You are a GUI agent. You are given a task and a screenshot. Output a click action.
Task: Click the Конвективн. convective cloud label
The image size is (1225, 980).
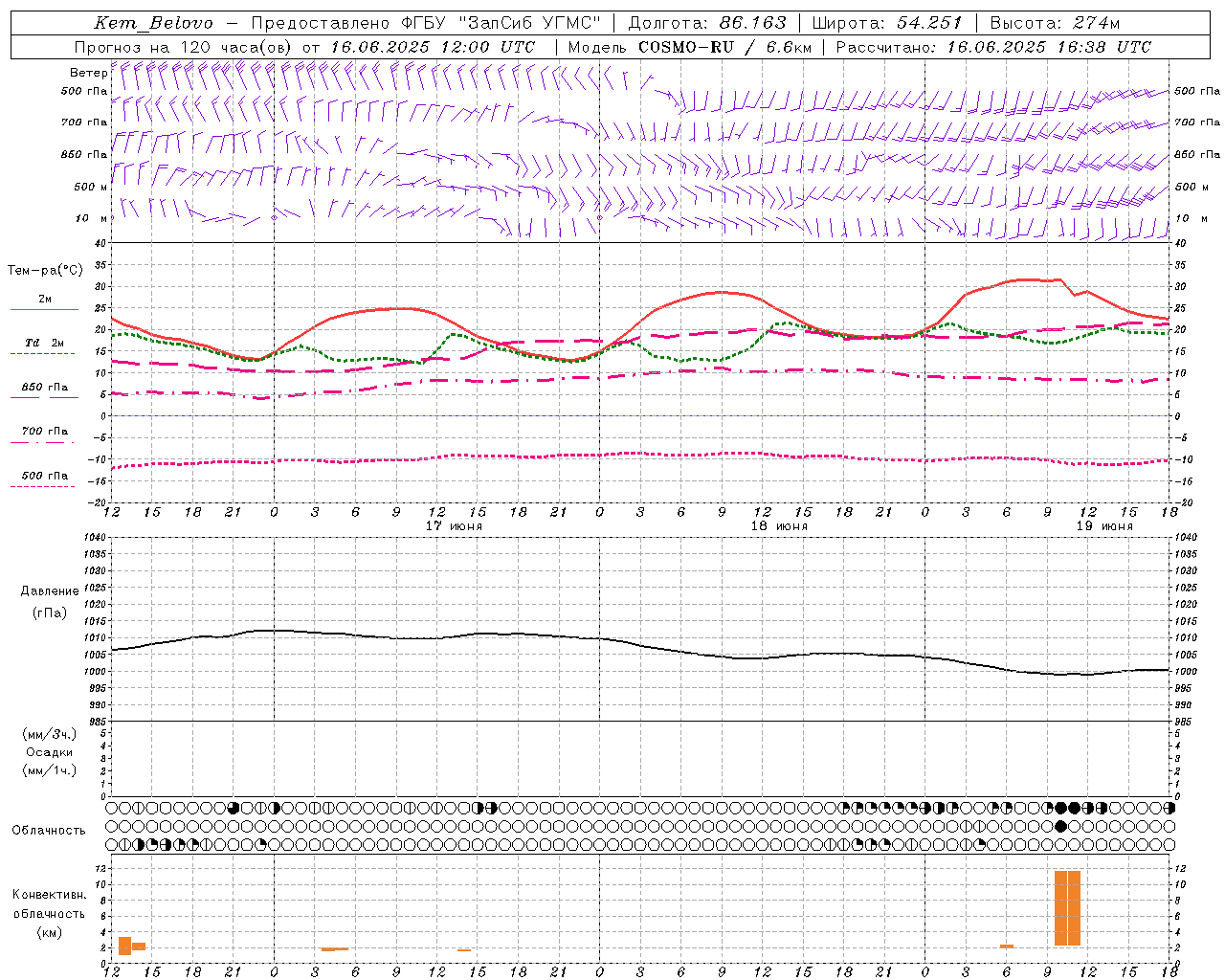click(49, 895)
